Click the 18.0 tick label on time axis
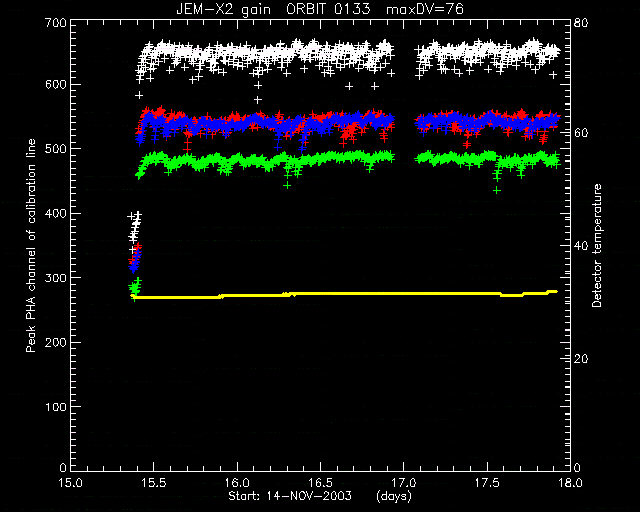 coord(570,483)
